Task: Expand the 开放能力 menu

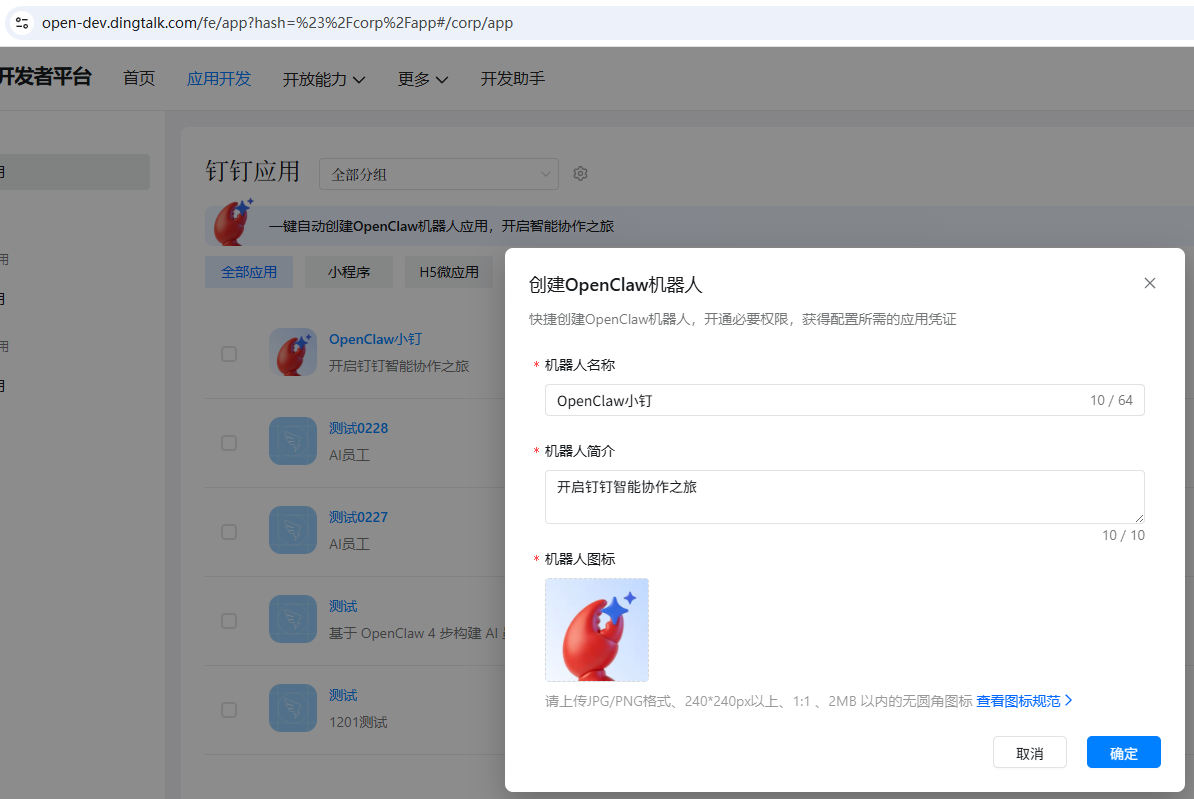Action: click(x=324, y=79)
